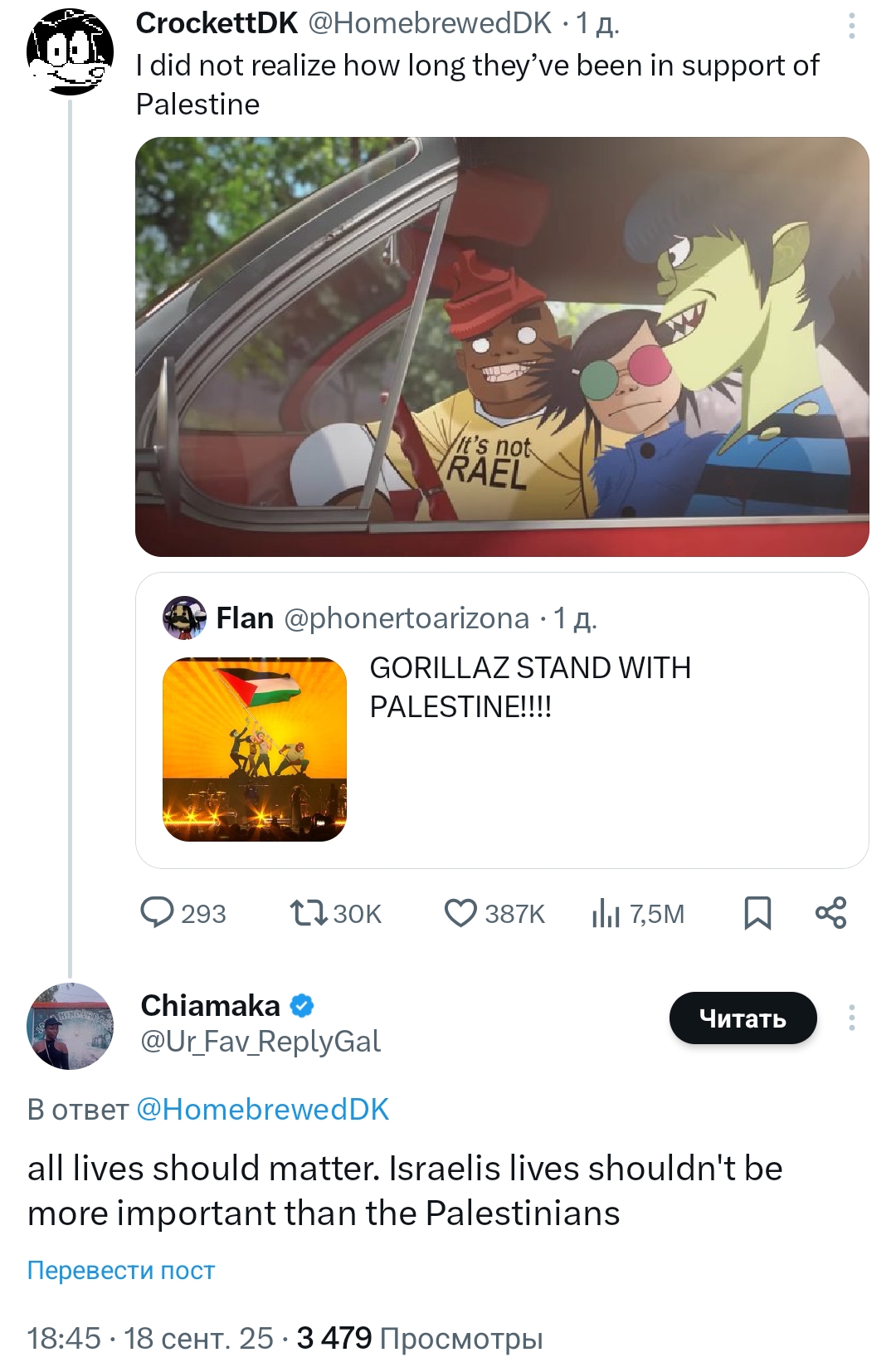The image size is (896, 1372).
Task: Open CrockettDK's profile avatar
Action: [70, 52]
